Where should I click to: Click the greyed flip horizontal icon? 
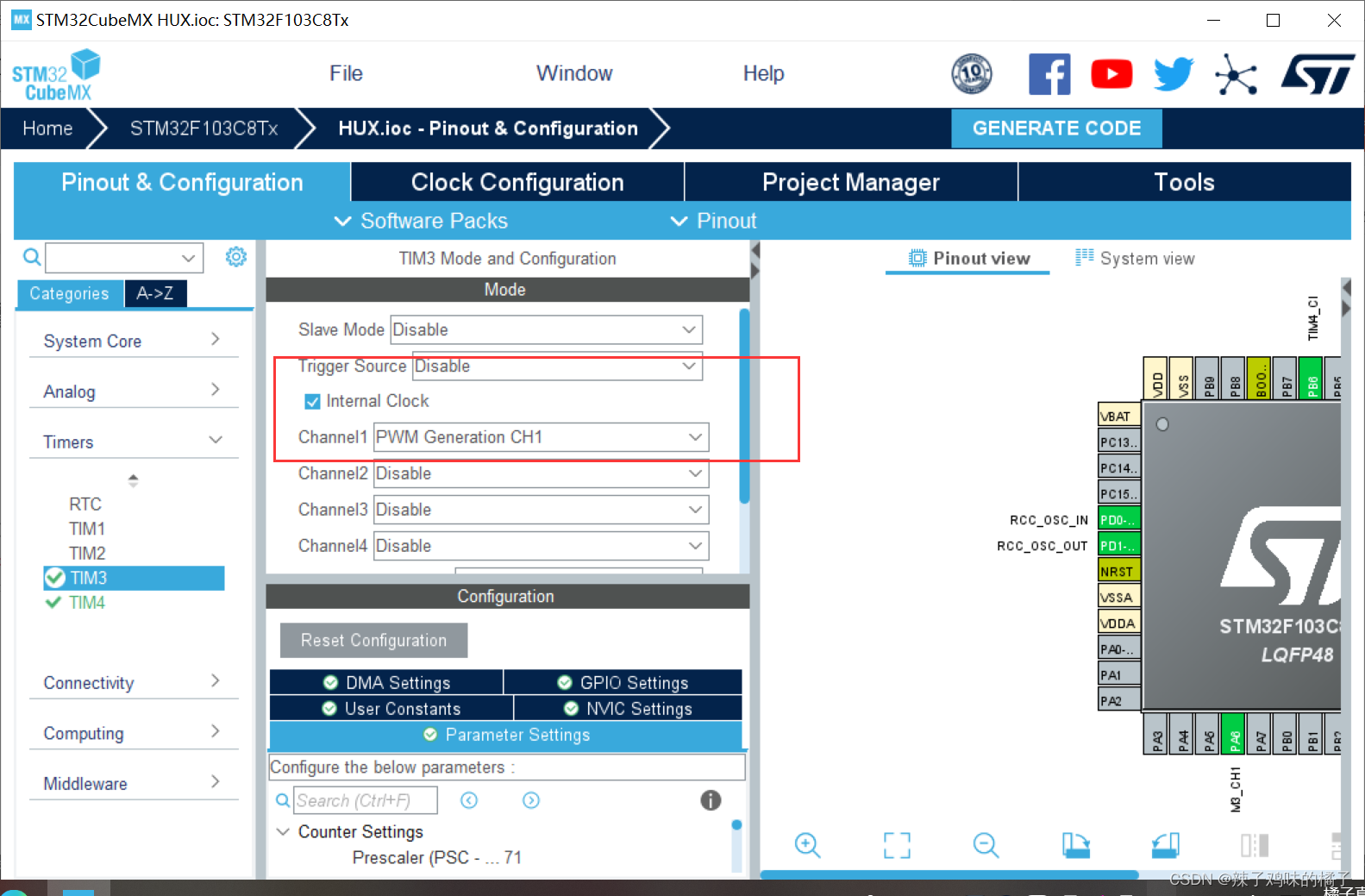(x=1255, y=845)
